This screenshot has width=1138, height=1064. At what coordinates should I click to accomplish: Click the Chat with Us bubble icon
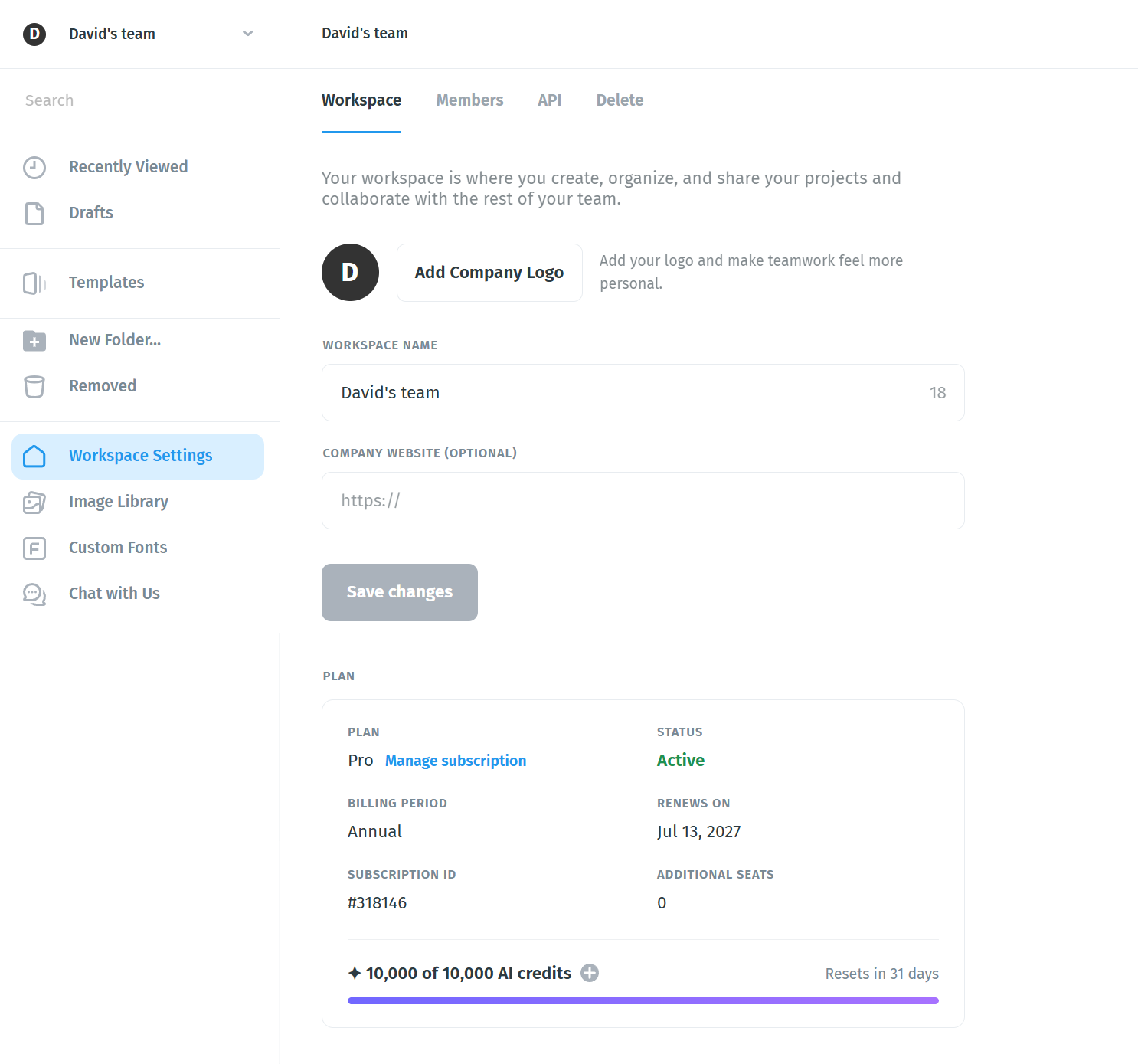pos(34,594)
